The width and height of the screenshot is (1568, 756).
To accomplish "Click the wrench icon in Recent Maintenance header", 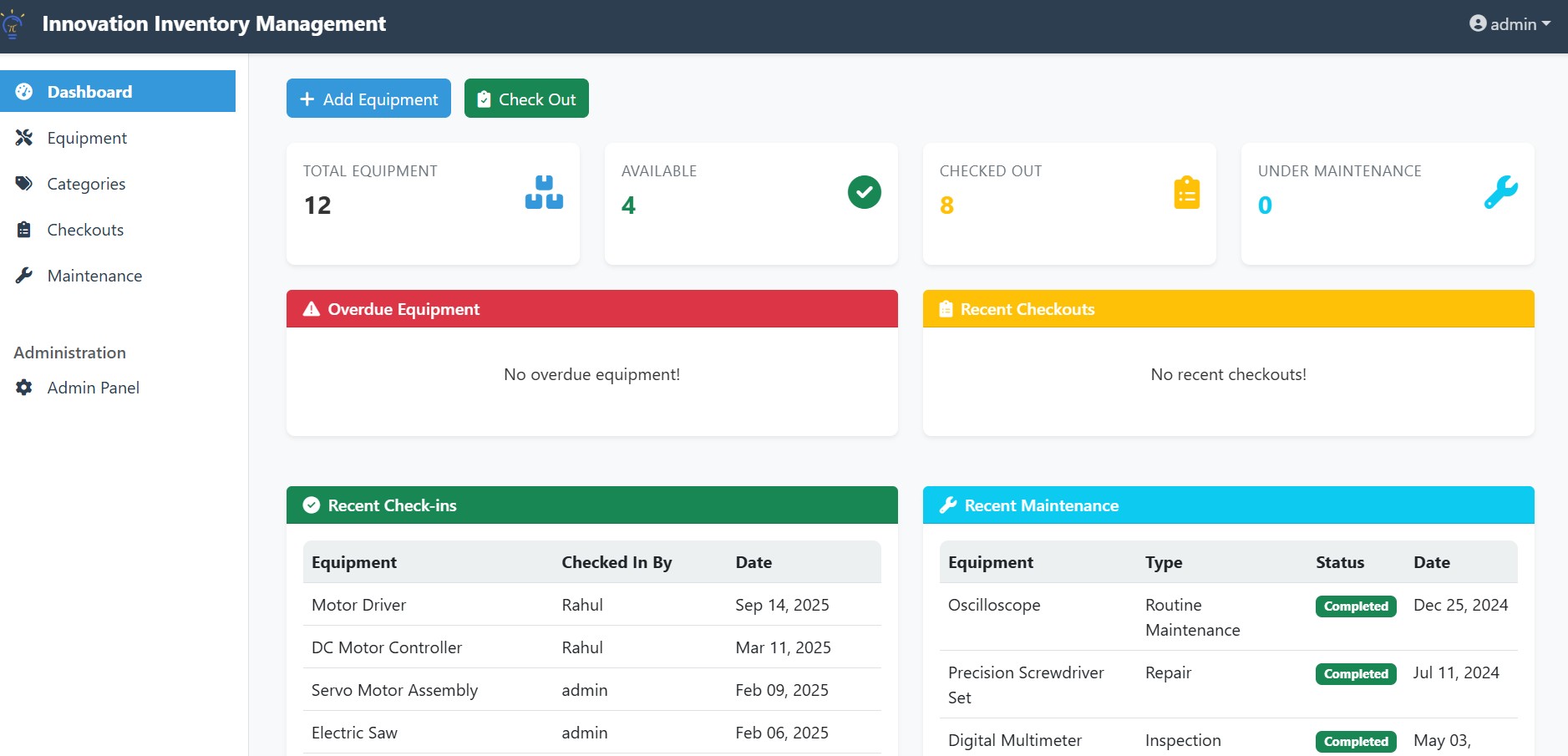I will click(x=948, y=505).
